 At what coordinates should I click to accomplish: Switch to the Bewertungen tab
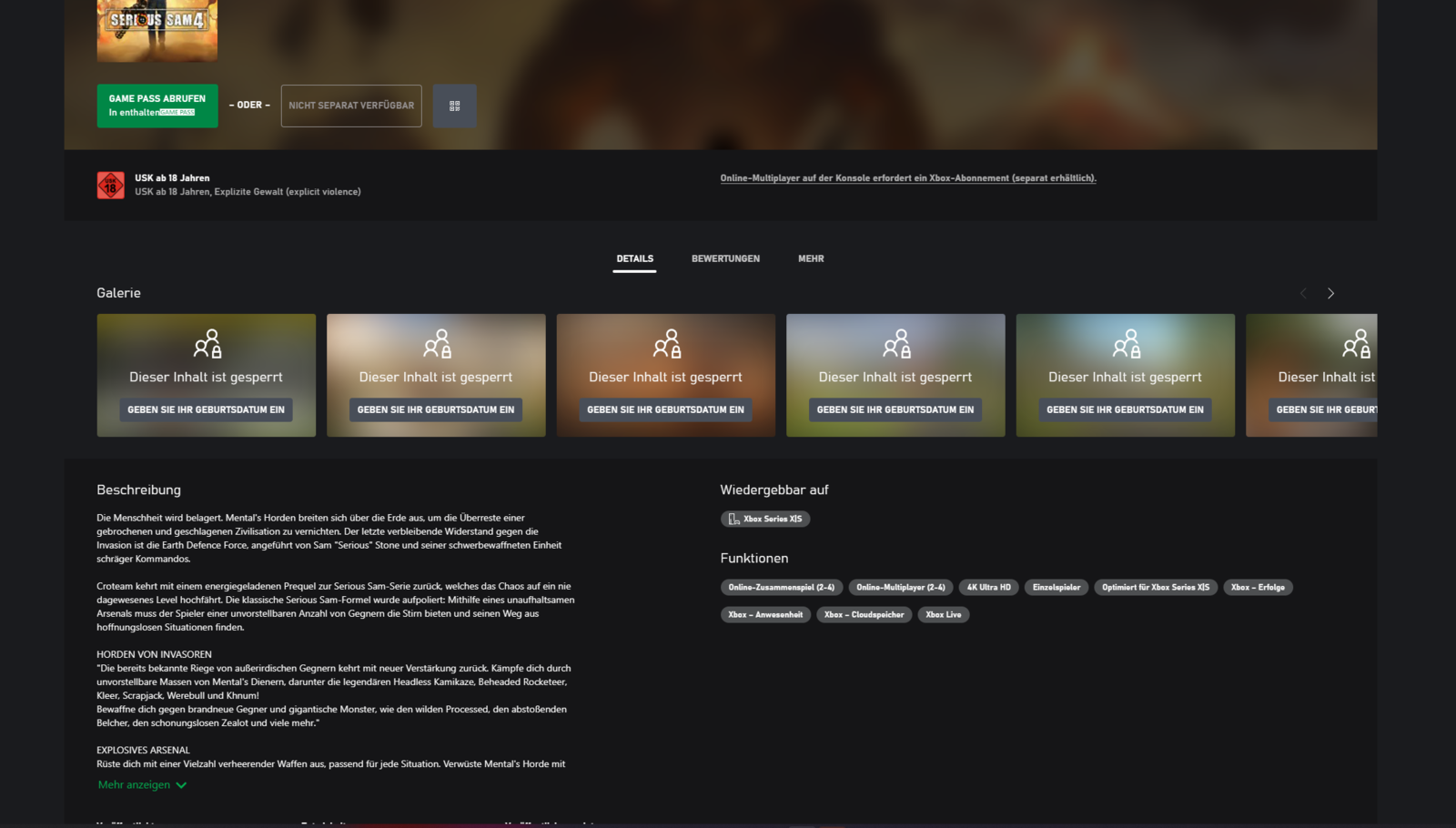coord(725,258)
